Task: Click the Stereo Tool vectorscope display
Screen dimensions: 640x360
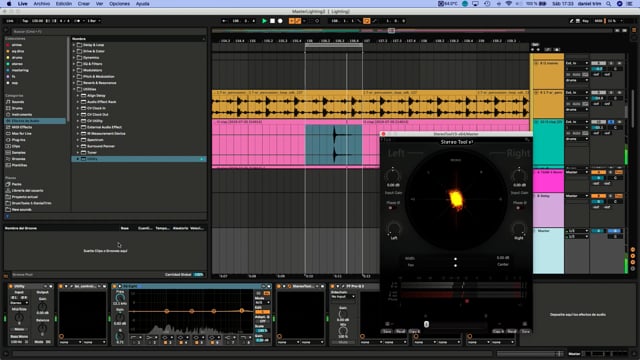Action: [x=456, y=199]
